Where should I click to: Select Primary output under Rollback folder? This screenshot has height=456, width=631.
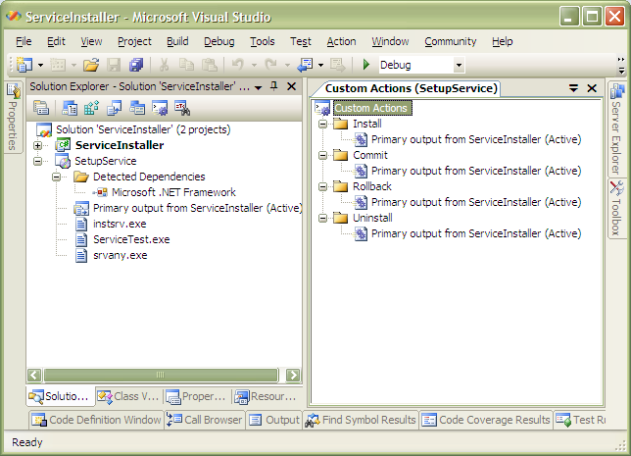coord(476,202)
